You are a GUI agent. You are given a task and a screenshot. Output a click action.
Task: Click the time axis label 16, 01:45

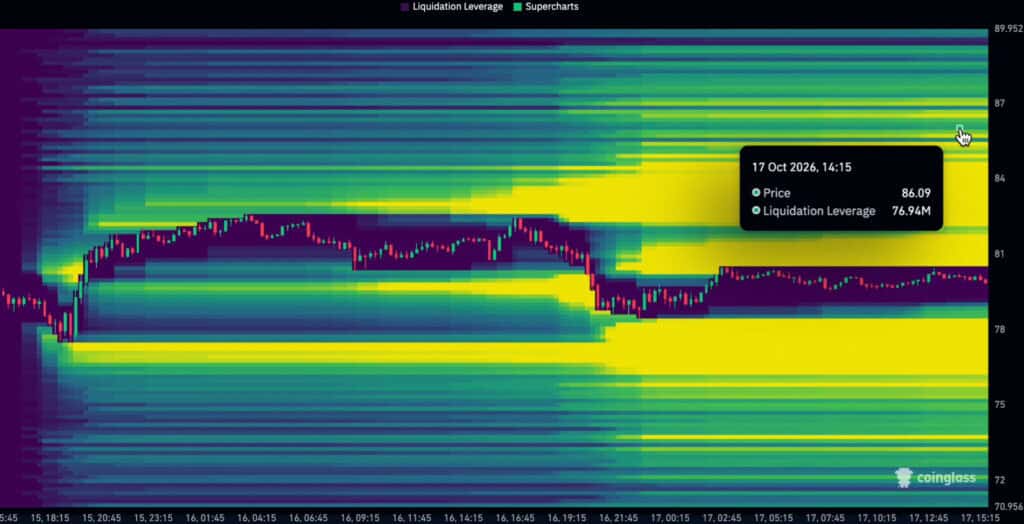point(204,517)
